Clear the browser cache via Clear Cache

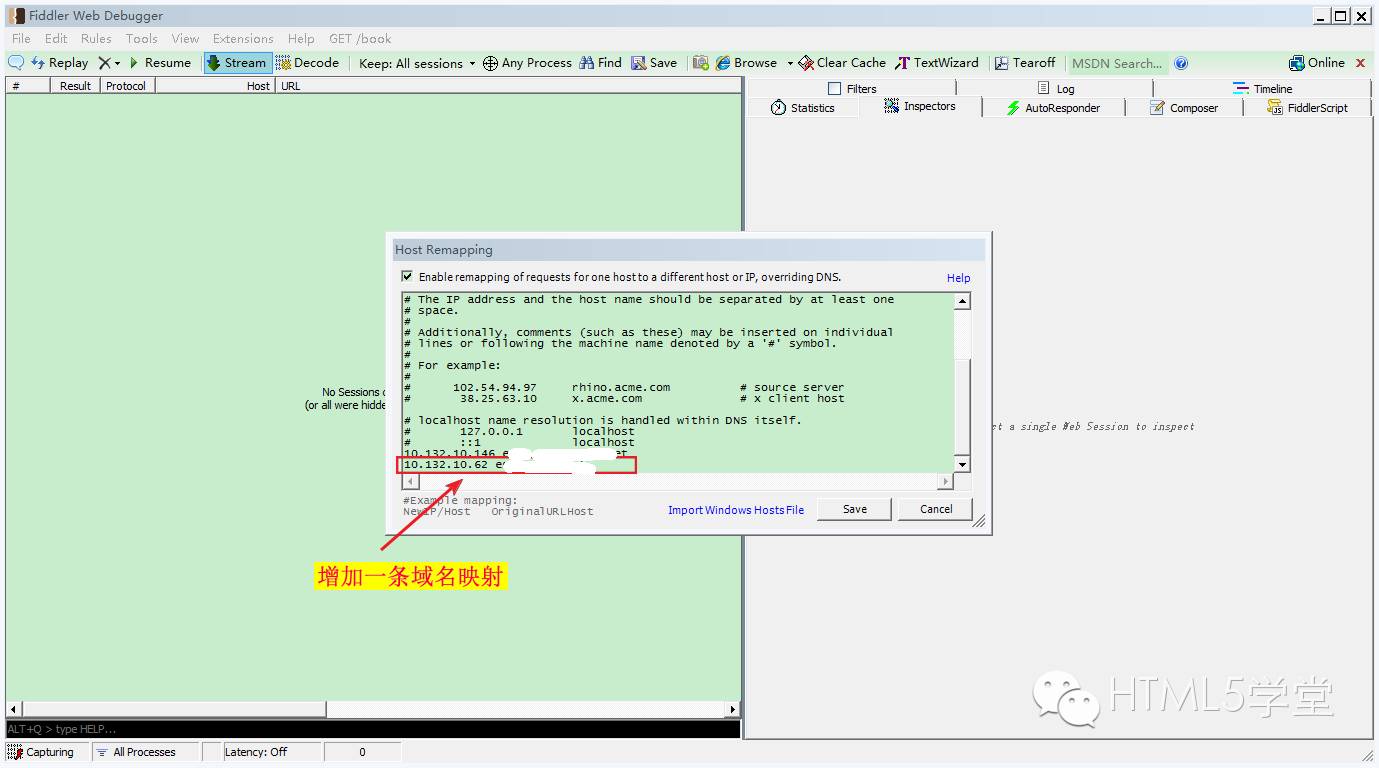[x=841, y=62]
